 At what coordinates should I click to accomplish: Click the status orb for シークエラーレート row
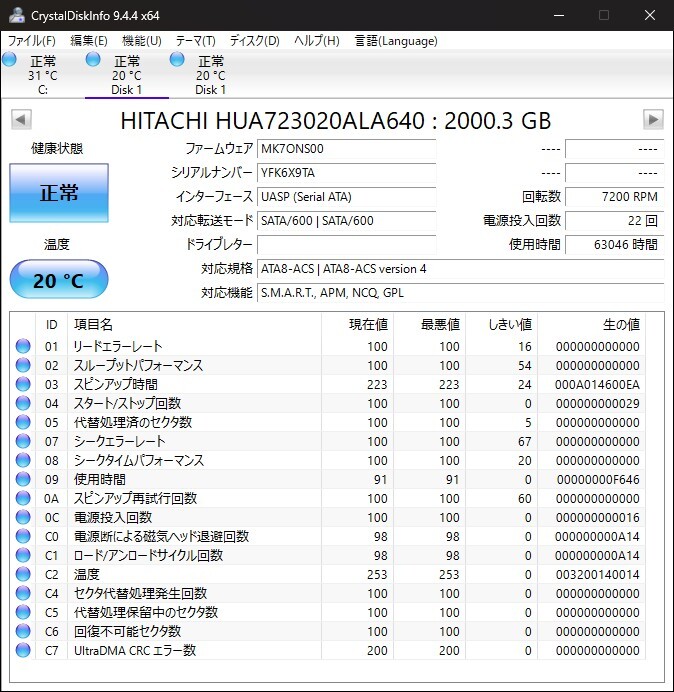[x=23, y=441]
